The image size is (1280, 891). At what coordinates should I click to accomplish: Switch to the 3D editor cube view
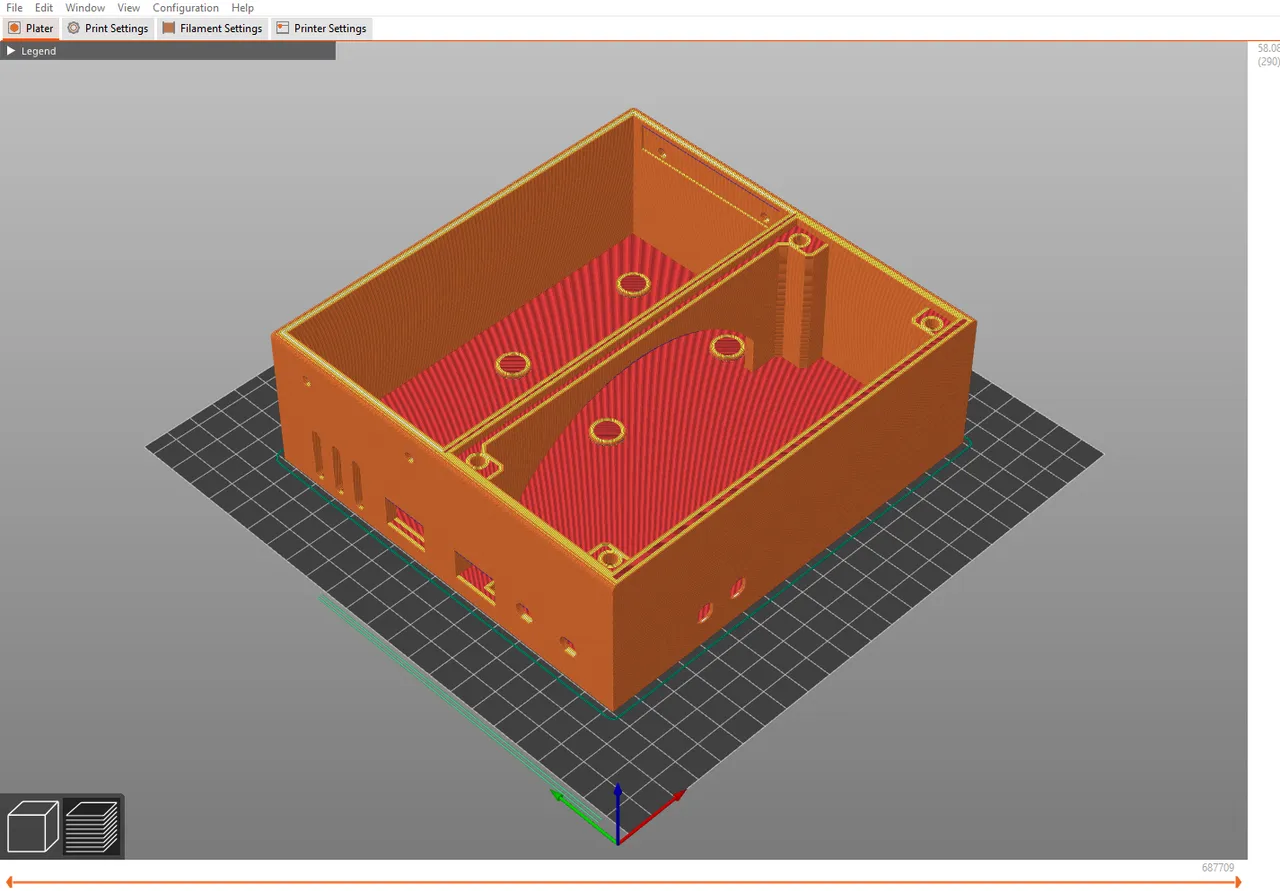point(32,826)
